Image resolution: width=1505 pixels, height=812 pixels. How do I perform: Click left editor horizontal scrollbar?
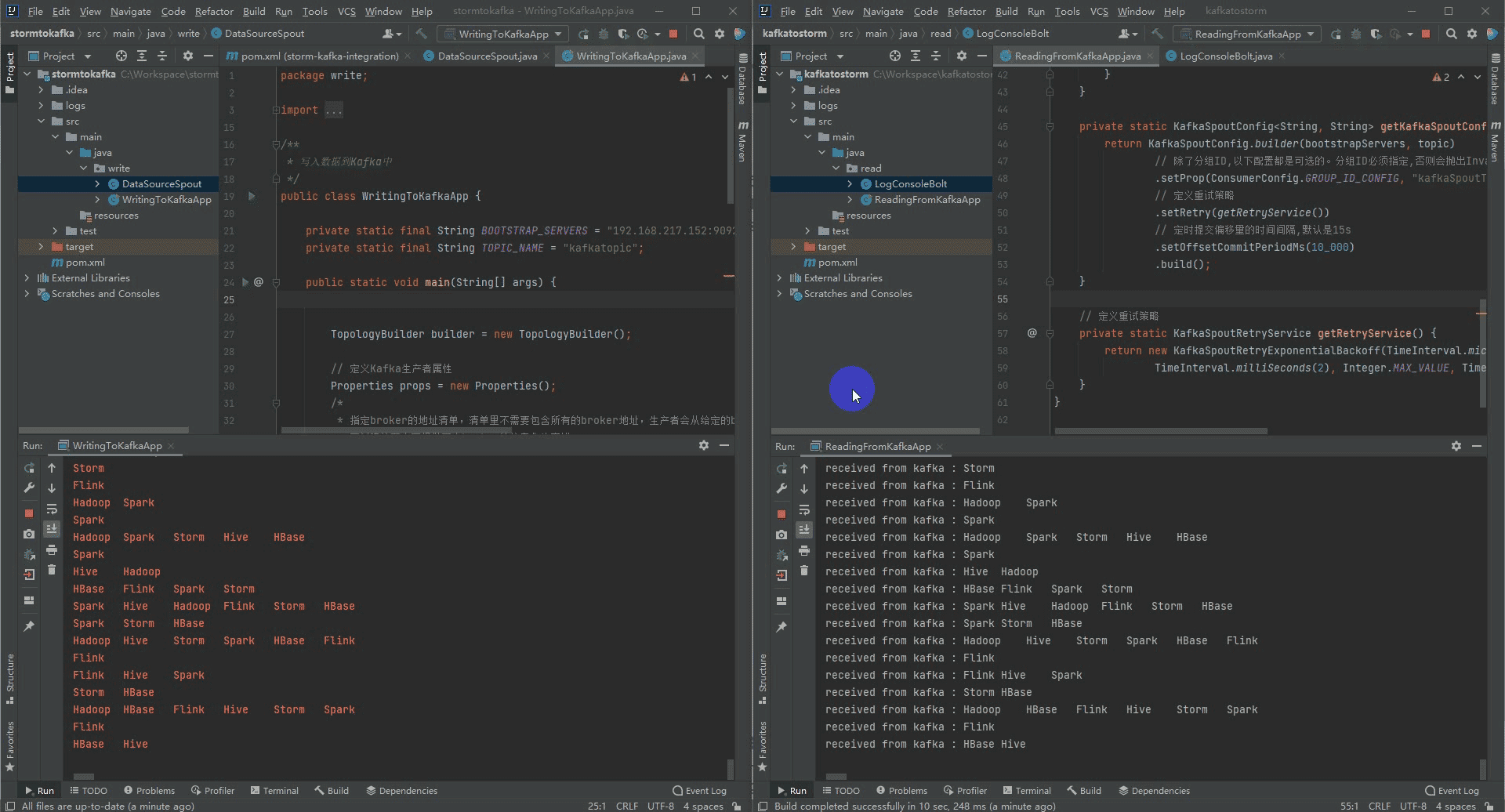point(396,430)
